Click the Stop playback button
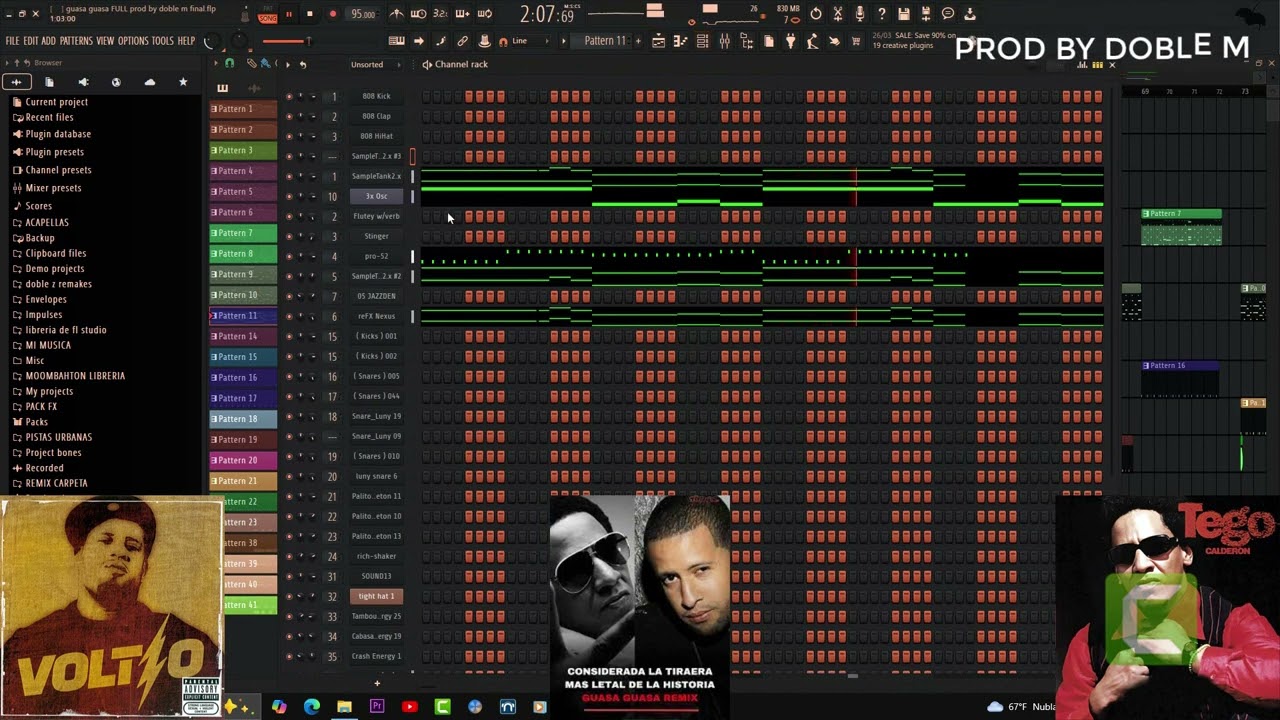 (310, 14)
